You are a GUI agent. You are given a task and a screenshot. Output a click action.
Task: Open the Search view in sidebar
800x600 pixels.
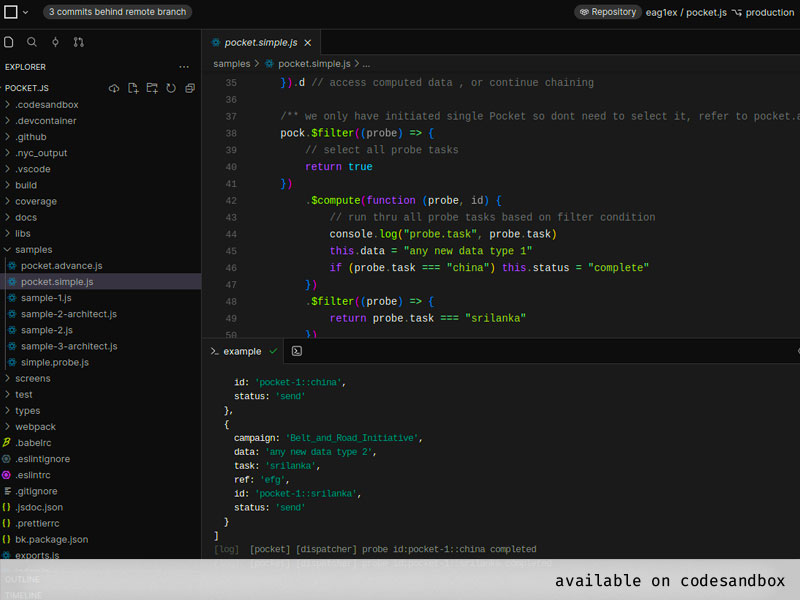coord(32,42)
